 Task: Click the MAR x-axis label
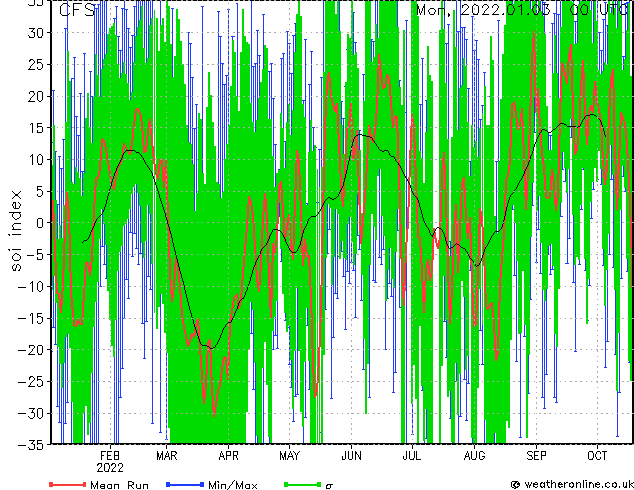167,456
